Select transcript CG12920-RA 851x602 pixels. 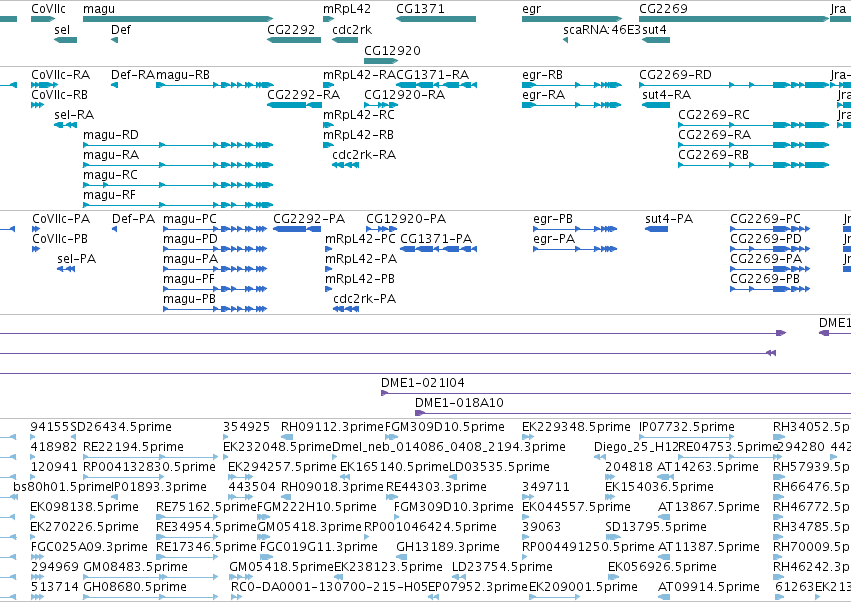[404, 95]
